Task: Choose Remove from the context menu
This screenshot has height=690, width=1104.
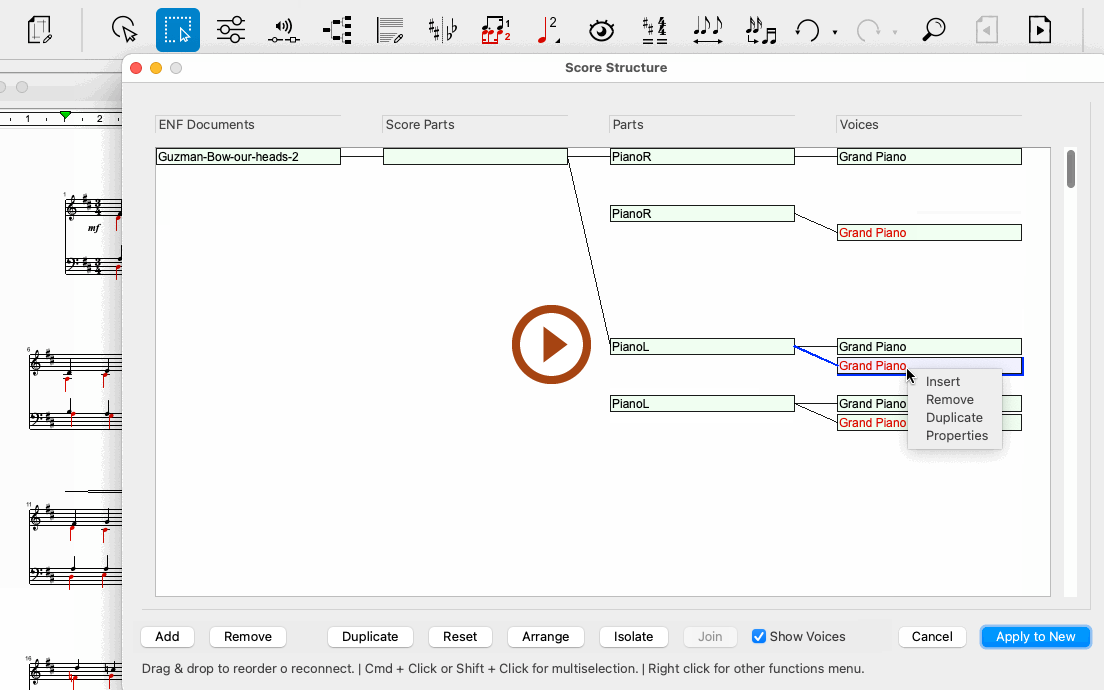Action: tap(949, 400)
